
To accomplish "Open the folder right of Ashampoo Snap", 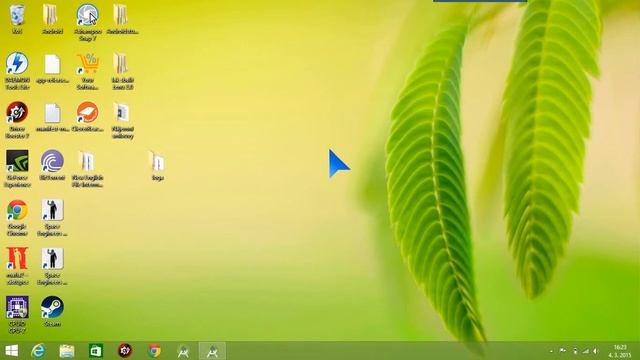I will pos(122,16).
